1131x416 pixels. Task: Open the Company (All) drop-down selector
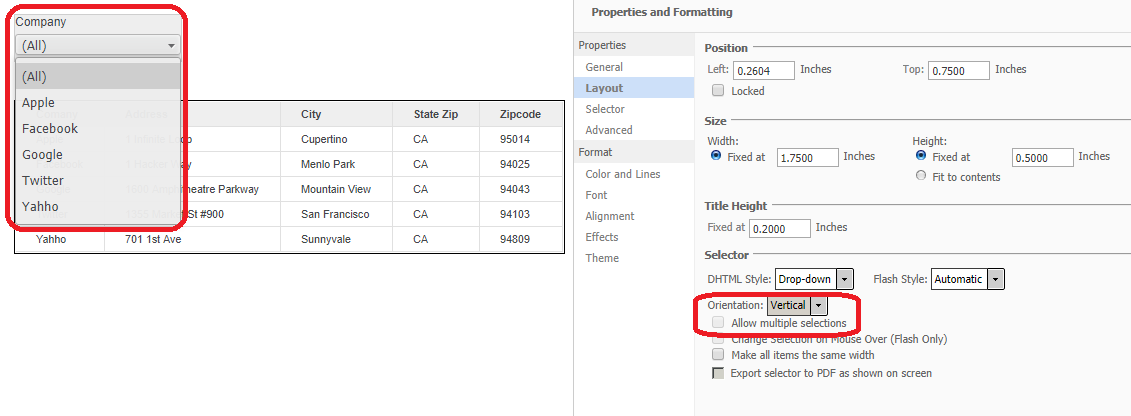pos(98,45)
